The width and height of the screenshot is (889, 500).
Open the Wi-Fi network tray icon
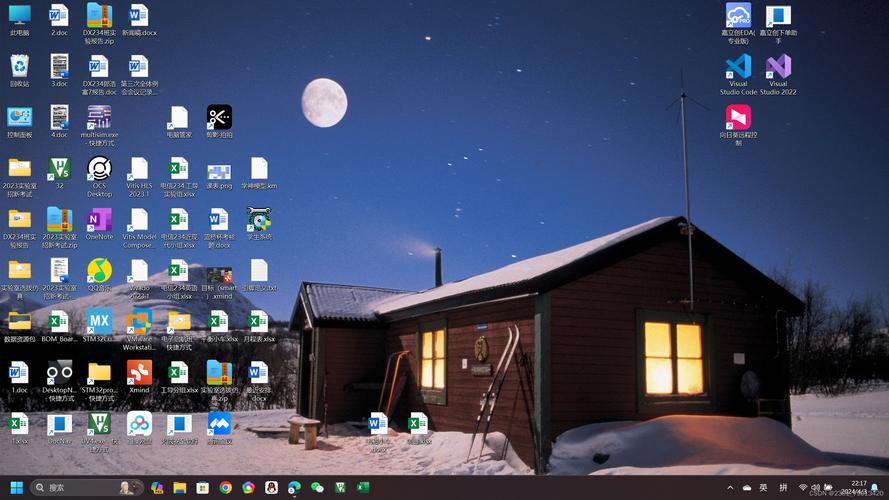point(803,488)
